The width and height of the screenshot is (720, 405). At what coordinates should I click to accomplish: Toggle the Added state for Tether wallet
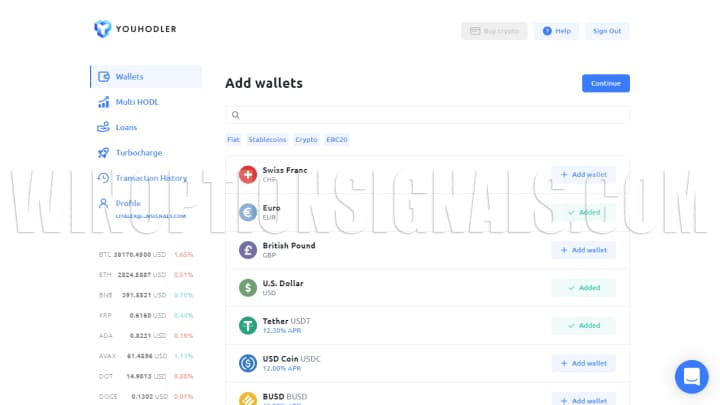point(583,325)
